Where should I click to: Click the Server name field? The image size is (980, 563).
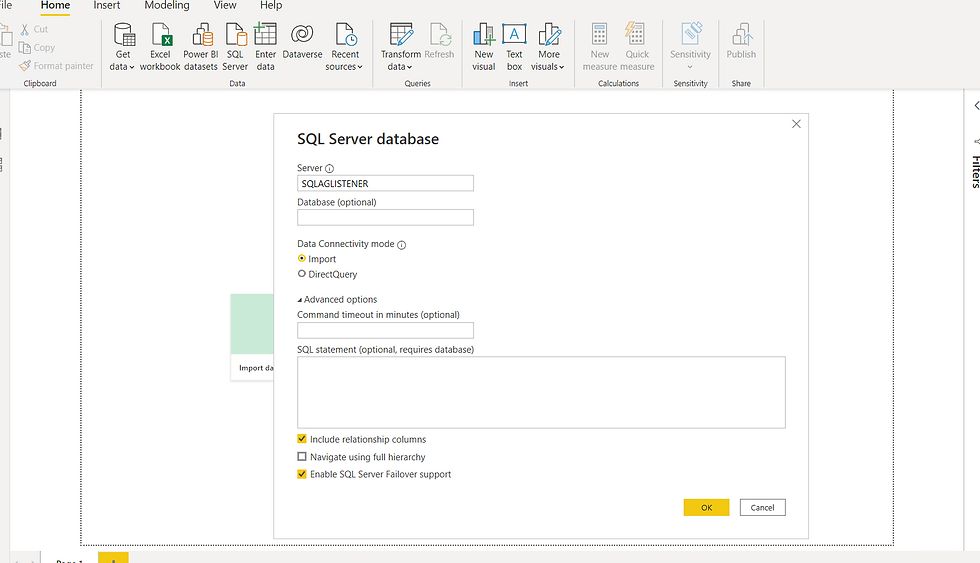[x=385, y=183]
